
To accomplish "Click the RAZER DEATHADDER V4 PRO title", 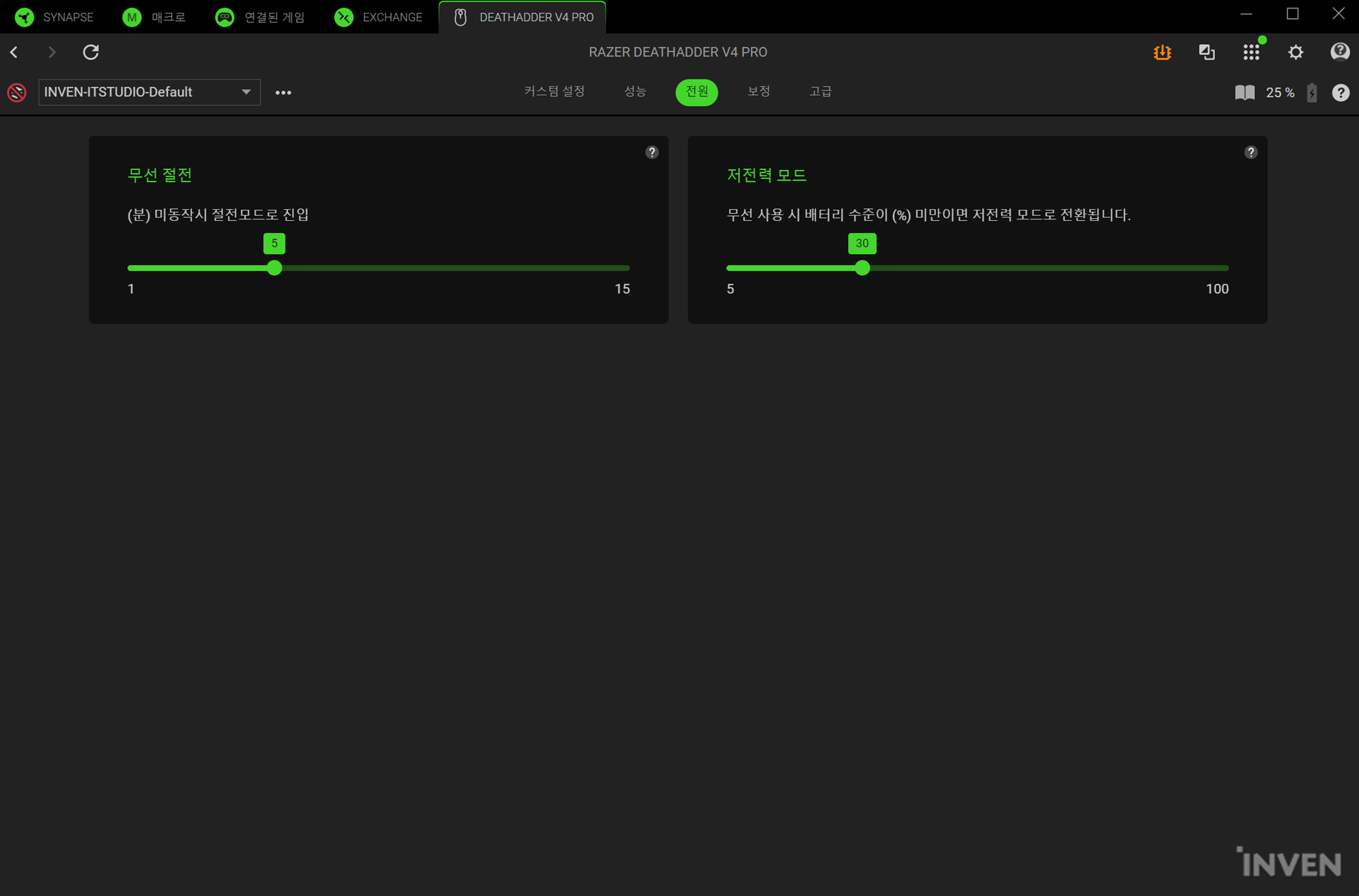I will pyautogui.click(x=678, y=52).
